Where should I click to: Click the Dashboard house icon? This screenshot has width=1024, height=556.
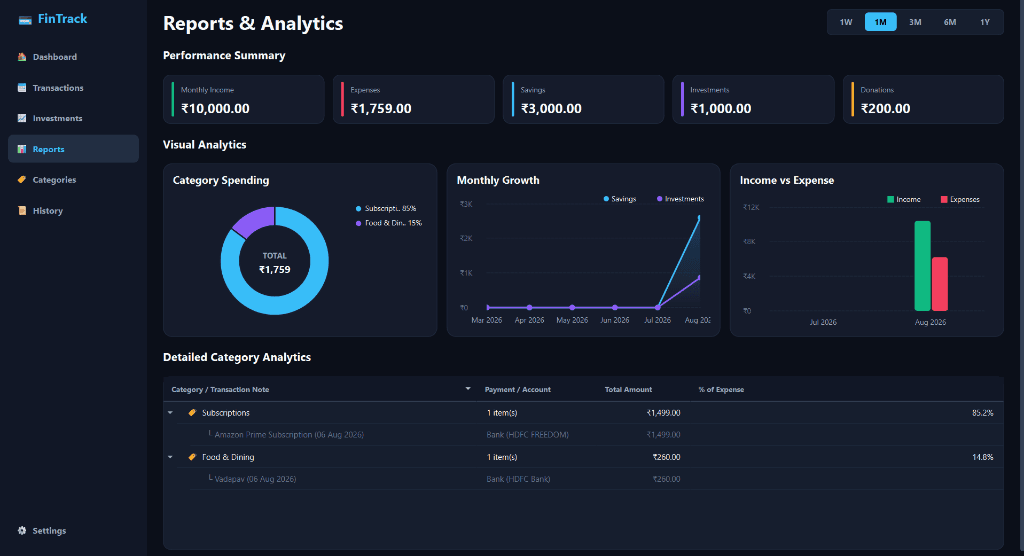(x=22, y=57)
